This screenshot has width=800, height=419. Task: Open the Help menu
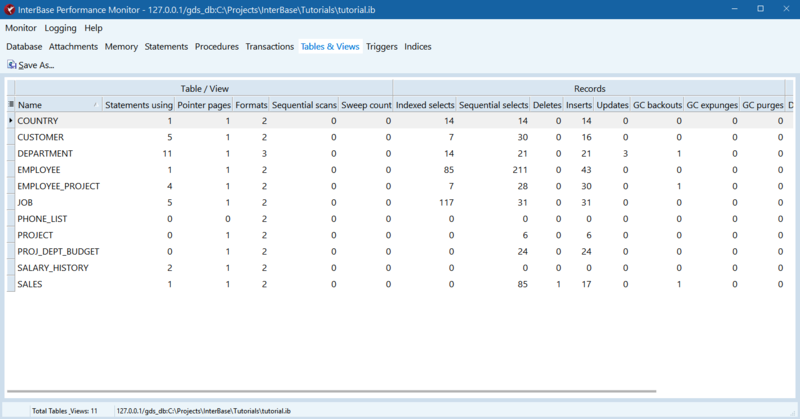point(93,28)
